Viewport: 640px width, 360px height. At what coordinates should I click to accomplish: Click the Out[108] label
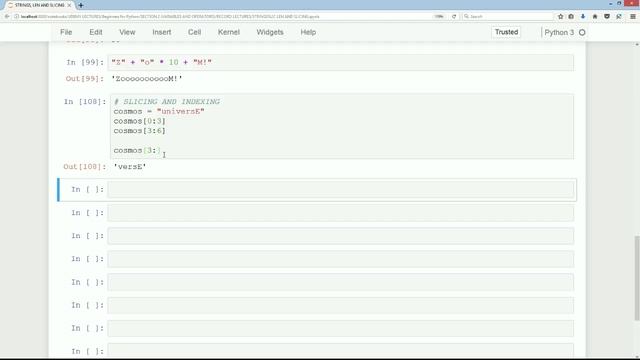pos(85,167)
